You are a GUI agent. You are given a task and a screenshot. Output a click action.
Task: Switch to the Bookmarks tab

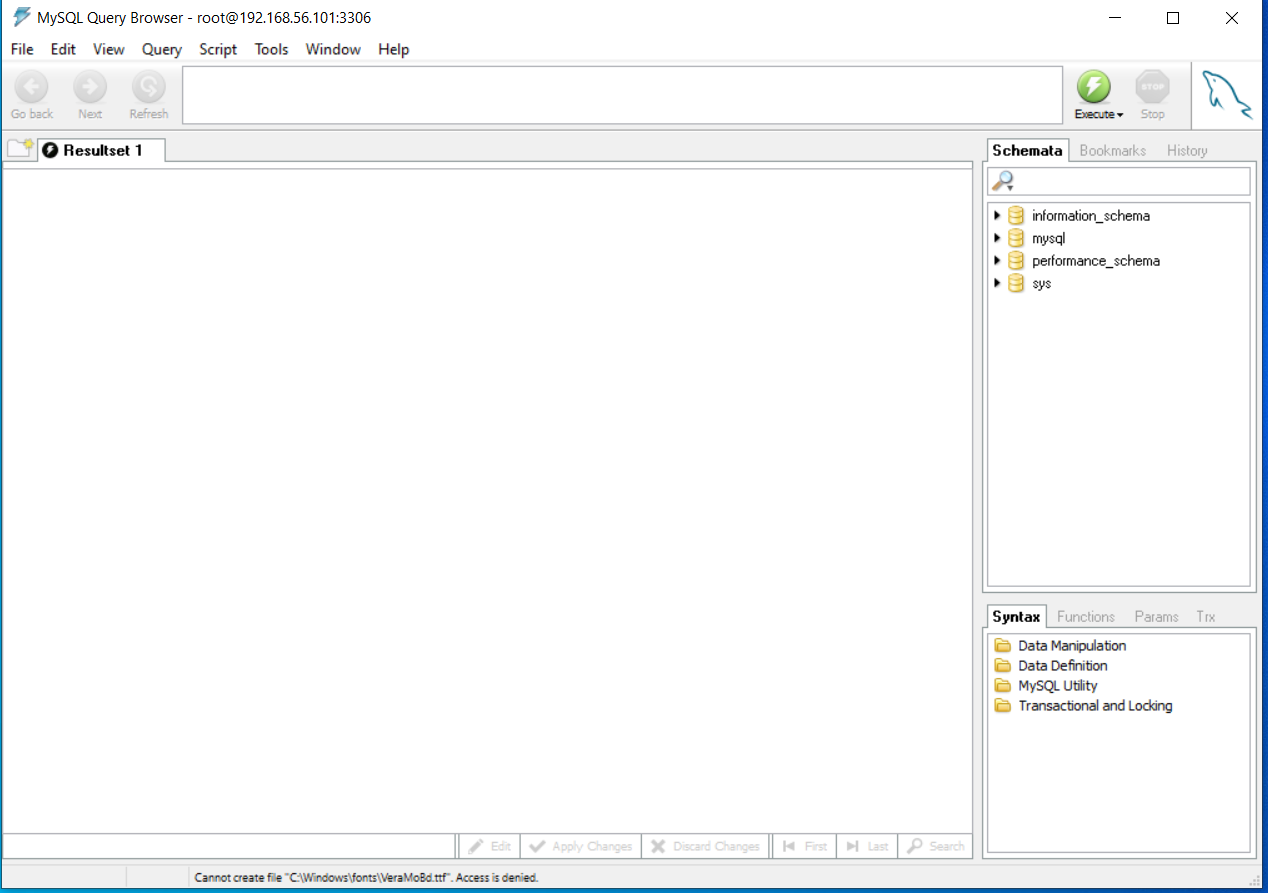1113,150
